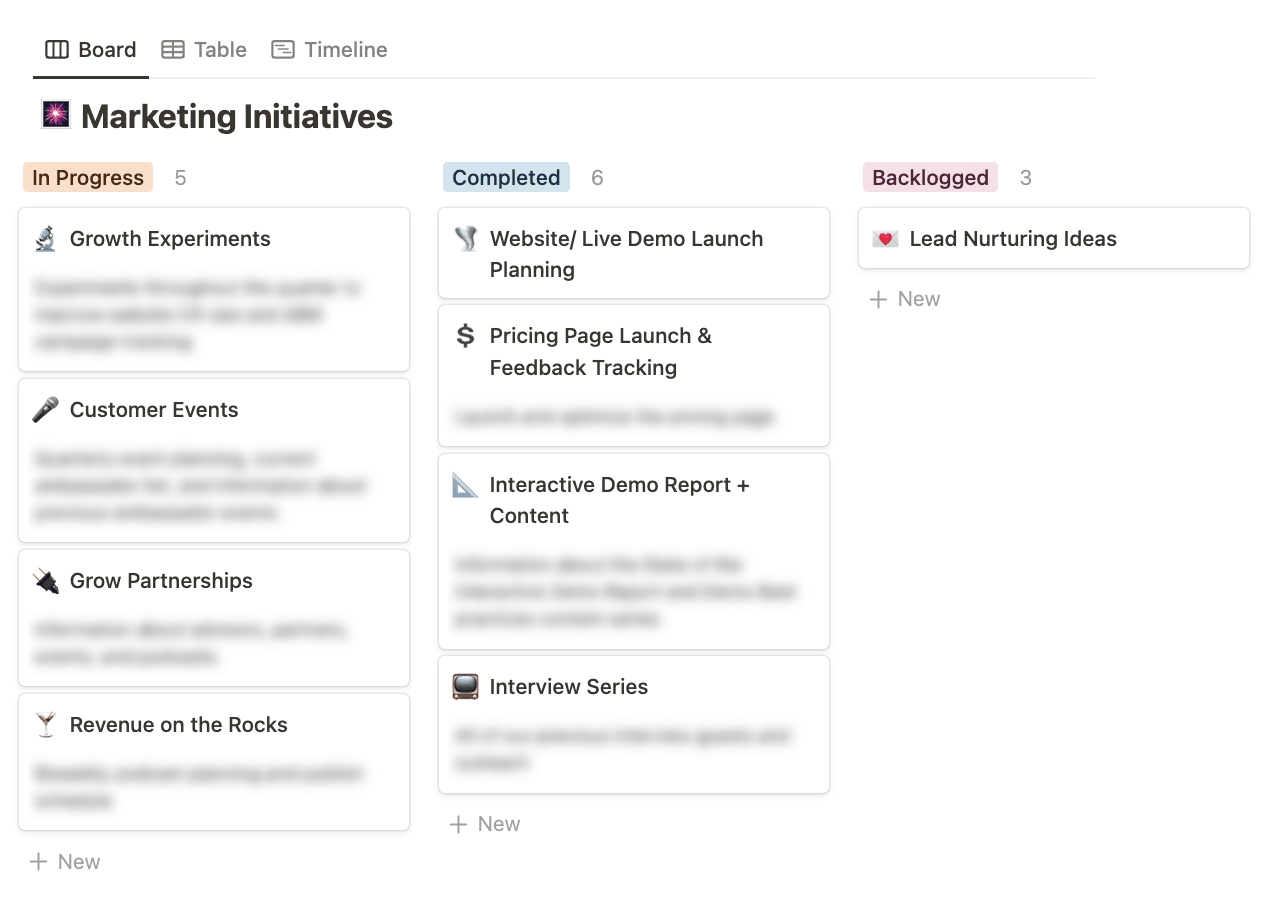The image size is (1268, 916).
Task: Click the blue Completed status label
Action: 506,178
